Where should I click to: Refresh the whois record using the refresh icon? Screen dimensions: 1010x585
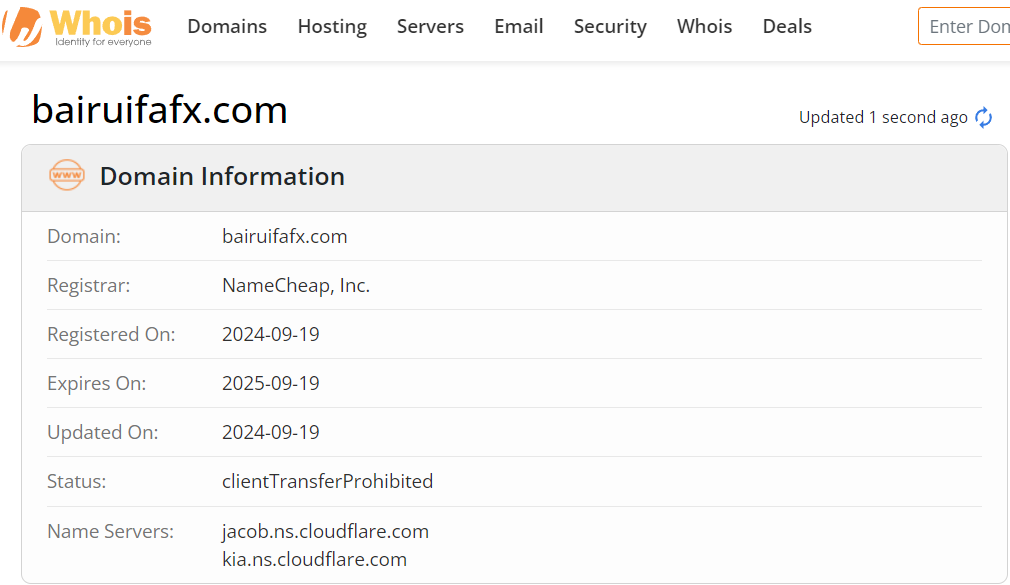point(983,117)
